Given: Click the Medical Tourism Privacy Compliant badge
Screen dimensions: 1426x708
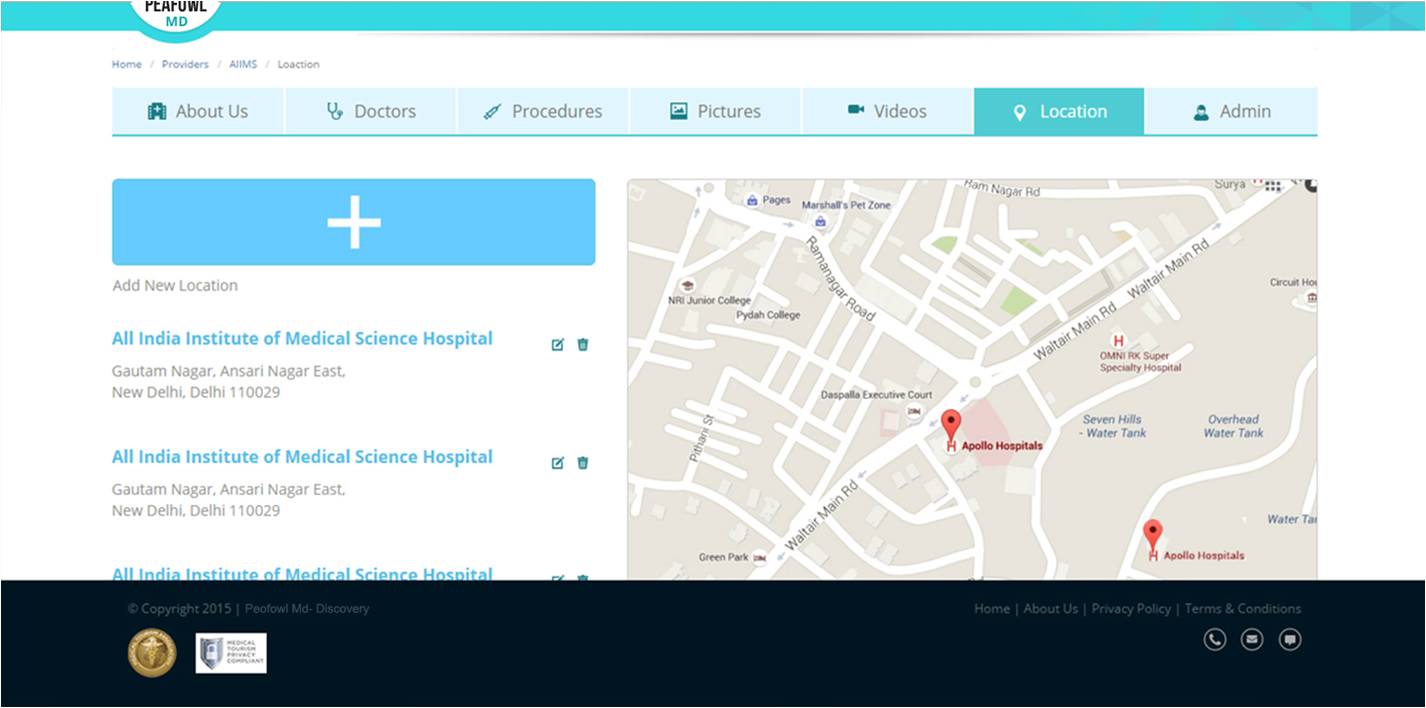Looking at the screenshot, I should [231, 653].
